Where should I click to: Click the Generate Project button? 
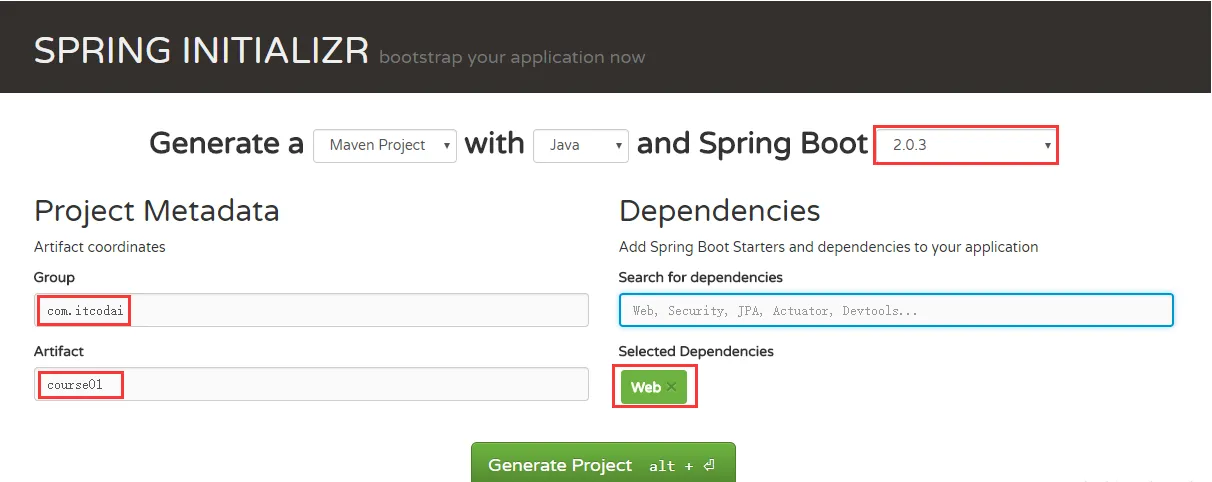click(x=603, y=464)
